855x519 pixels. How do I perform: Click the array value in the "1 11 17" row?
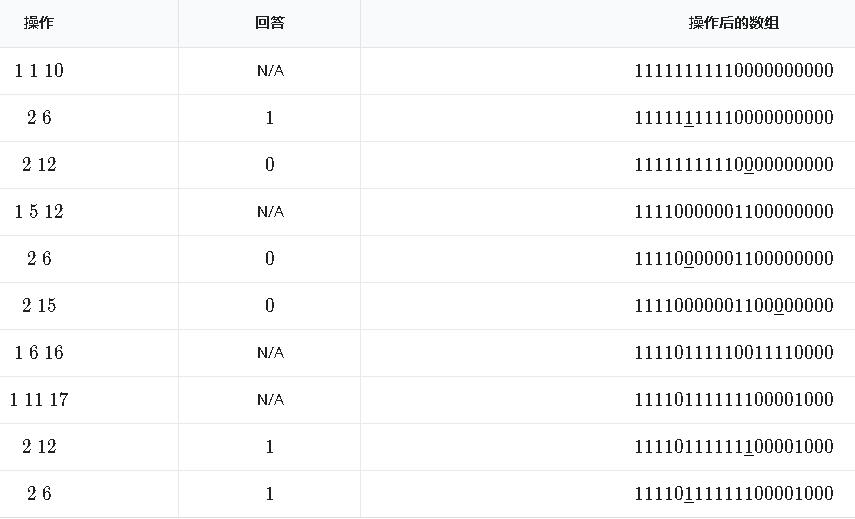(x=733, y=400)
